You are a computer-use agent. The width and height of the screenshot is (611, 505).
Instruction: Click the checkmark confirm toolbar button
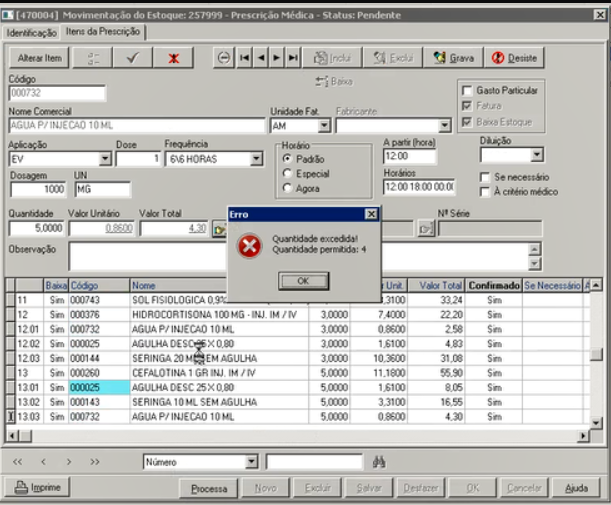pos(133,58)
